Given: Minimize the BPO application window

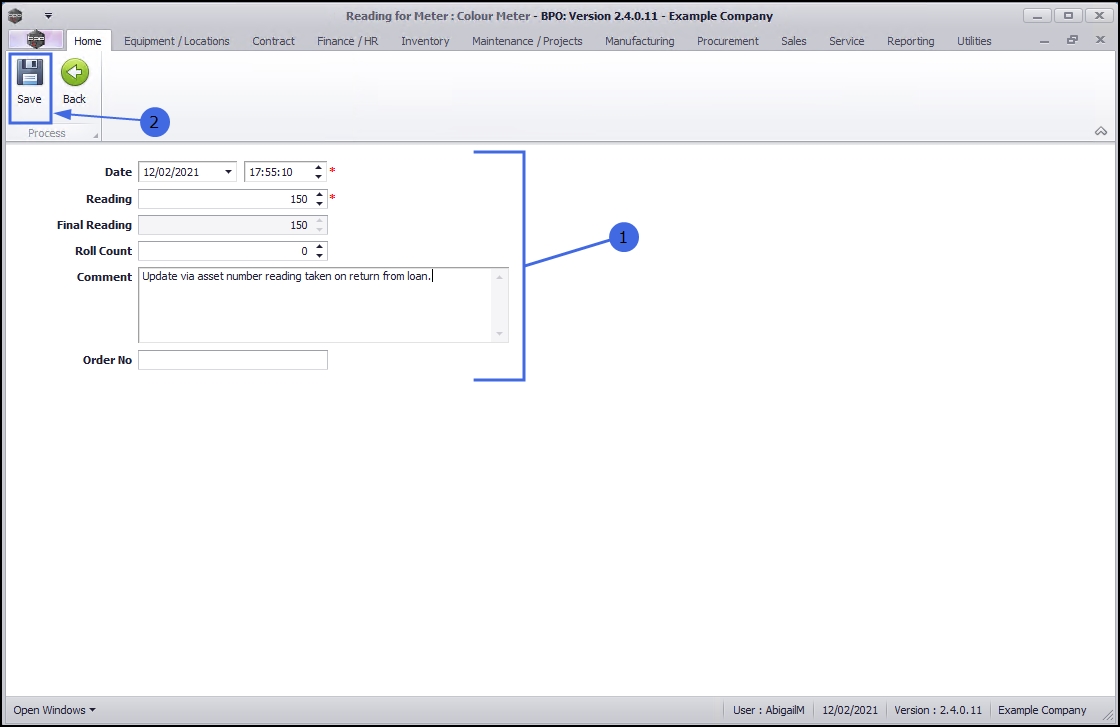Looking at the screenshot, I should [1037, 16].
